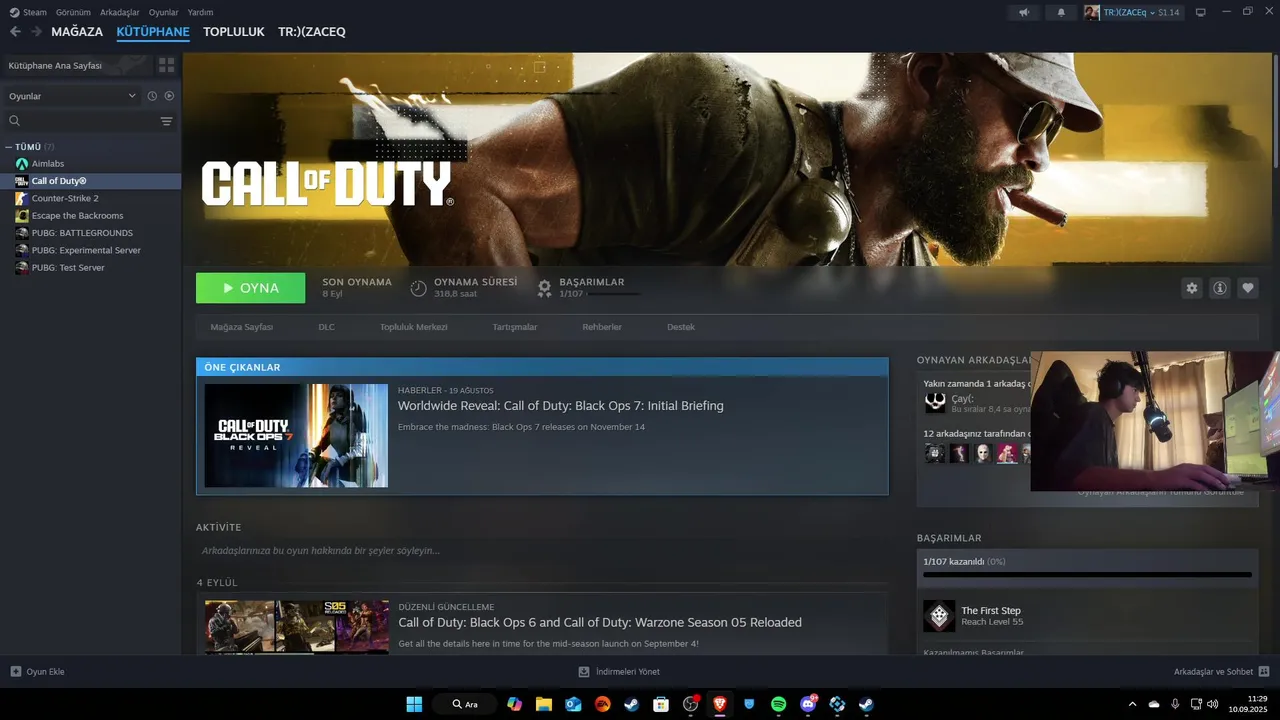Click the library search magnifier icon
The image size is (1280, 720).
(15, 121)
